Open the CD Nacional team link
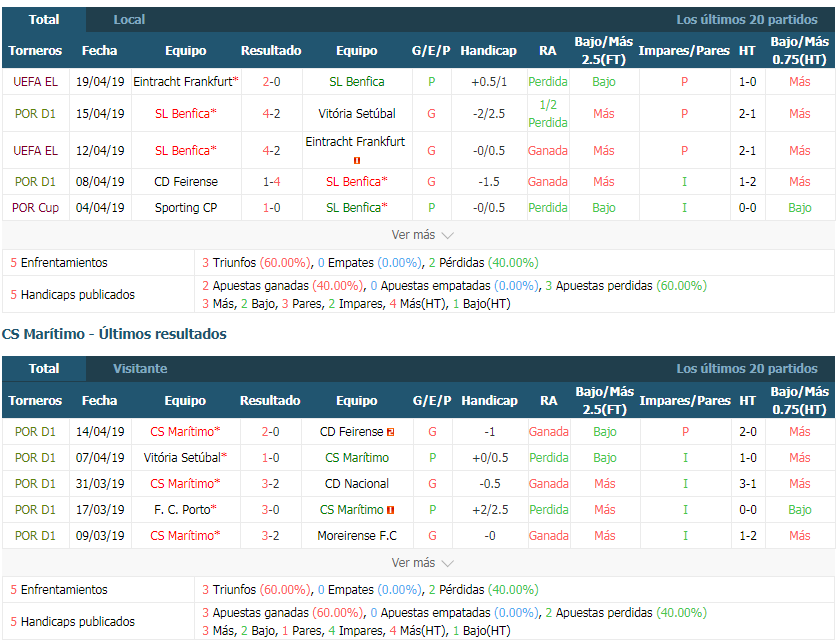The image size is (838, 642). coord(357,484)
